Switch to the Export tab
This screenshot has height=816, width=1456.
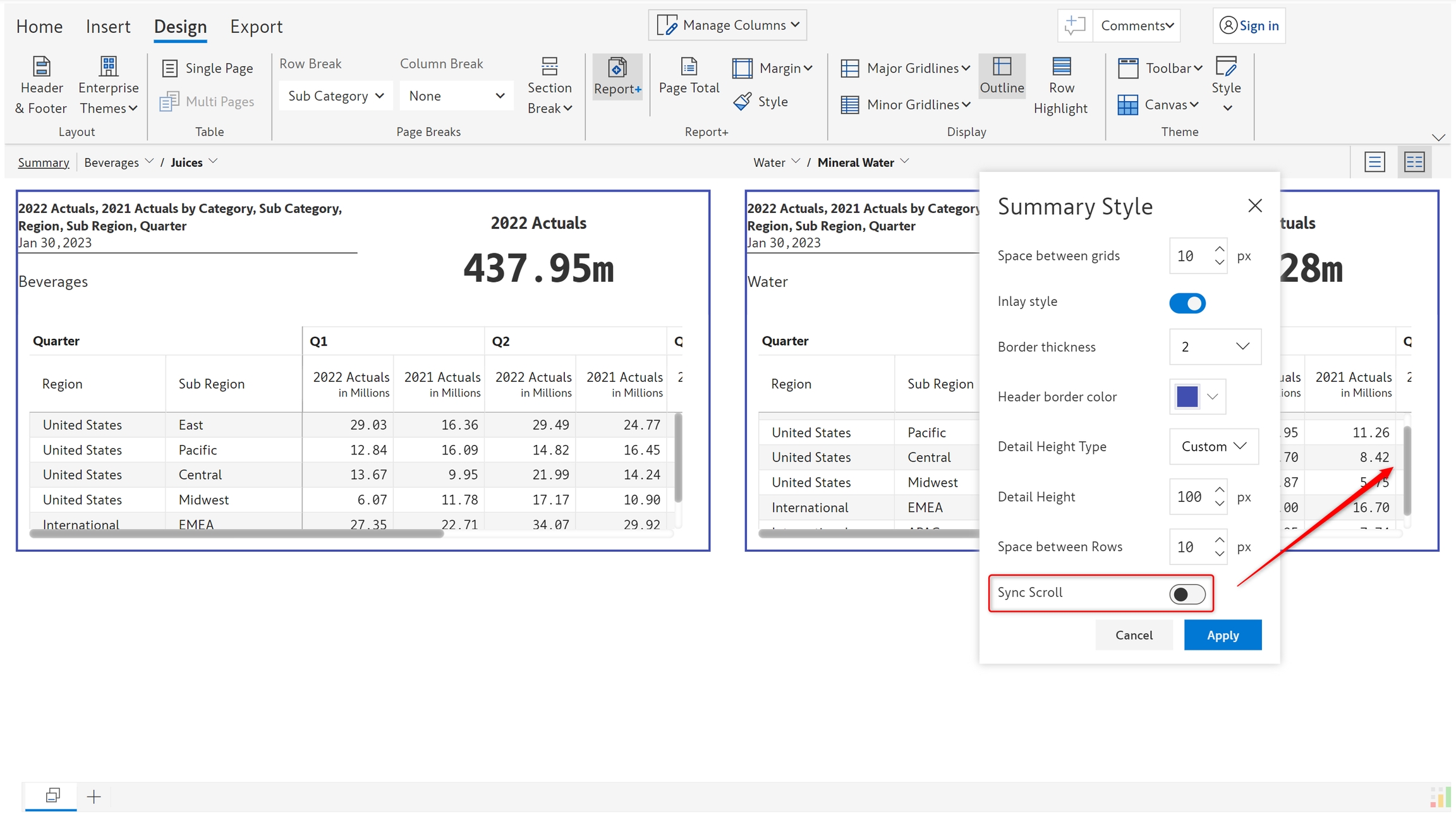coord(256,27)
